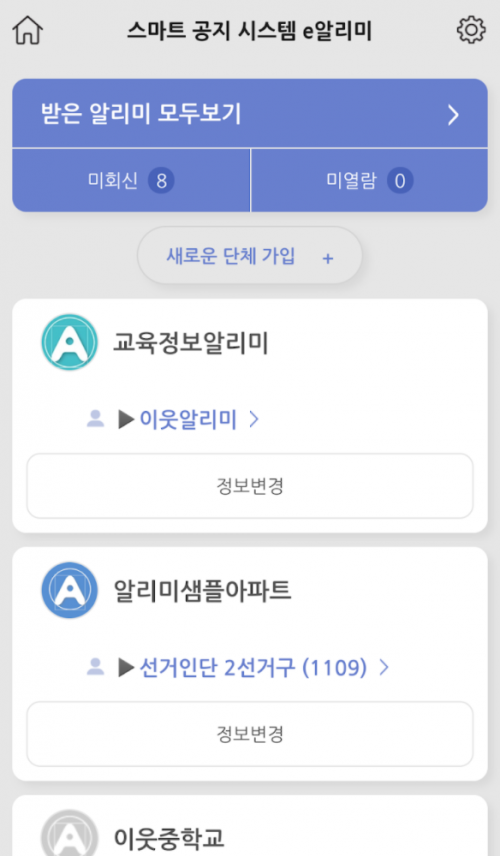This screenshot has width=500, height=856.
Task: Select the 미회신 tab
Action: 131,180
